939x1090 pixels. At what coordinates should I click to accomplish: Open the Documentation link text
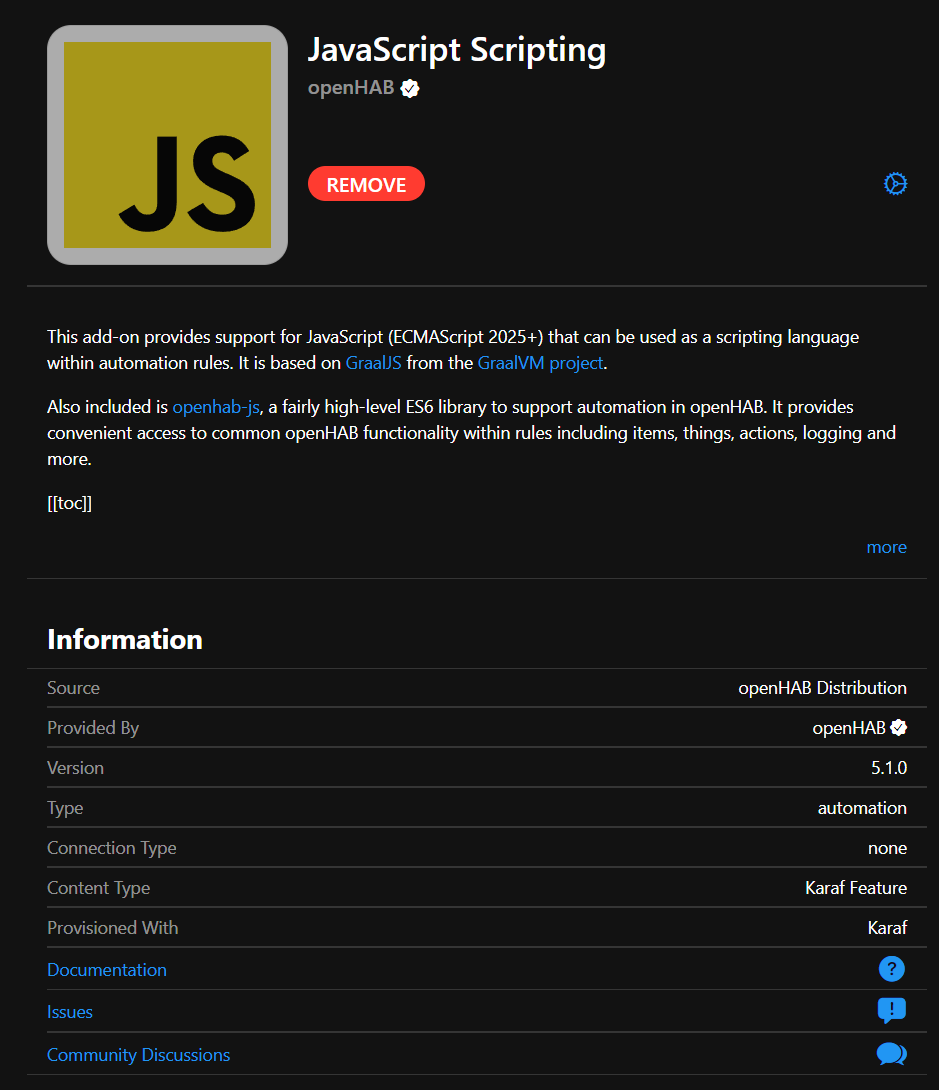coord(107,970)
